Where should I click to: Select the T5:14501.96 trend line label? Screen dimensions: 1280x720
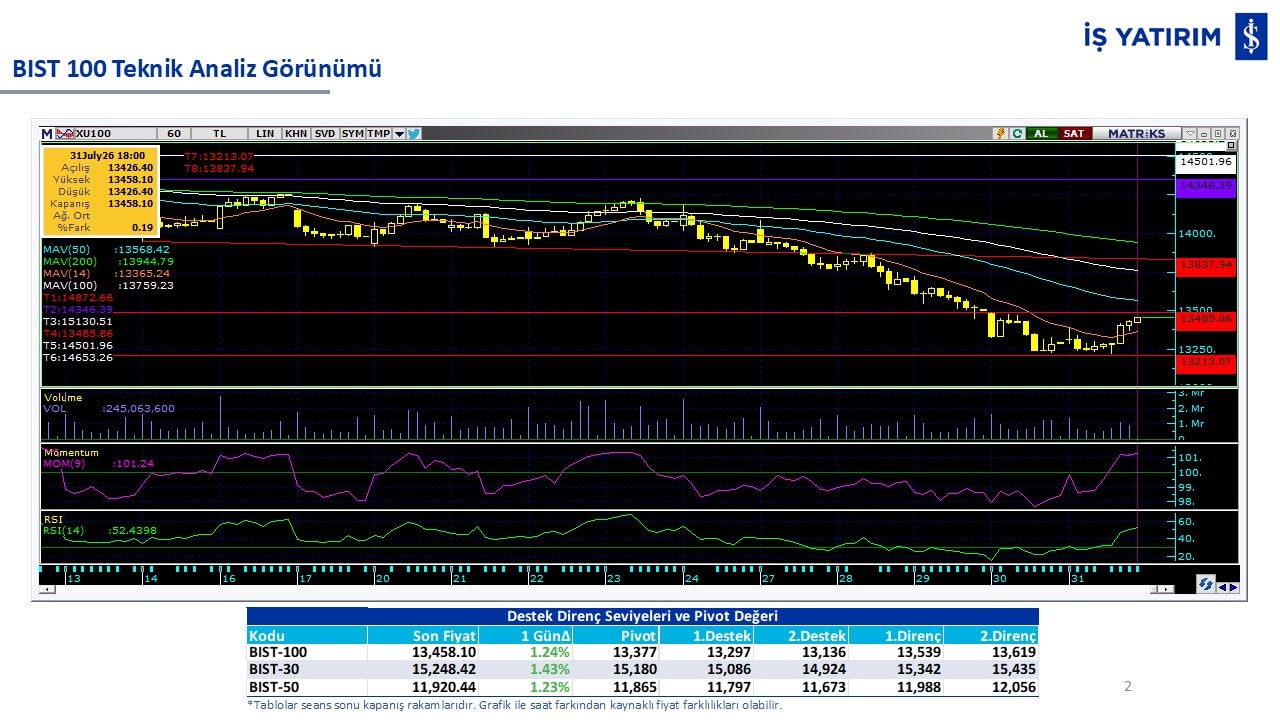[78, 345]
